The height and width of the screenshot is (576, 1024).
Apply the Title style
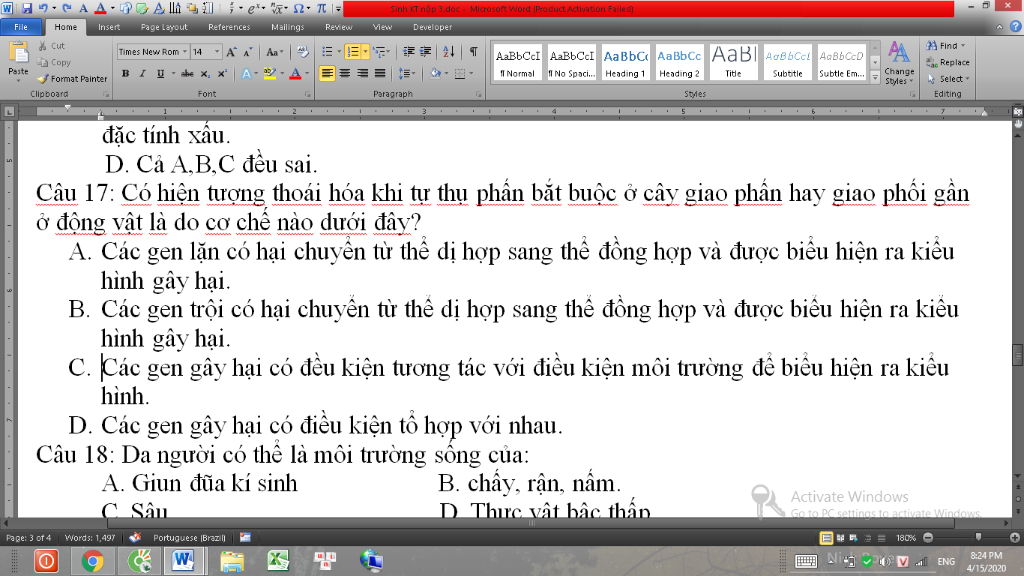click(x=733, y=63)
